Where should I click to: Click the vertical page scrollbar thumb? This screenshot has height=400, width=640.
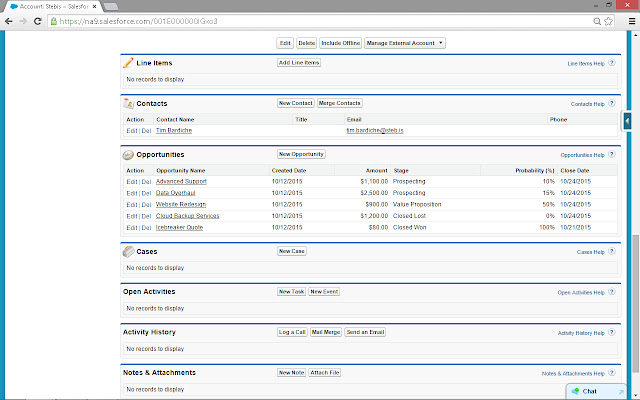point(636,304)
